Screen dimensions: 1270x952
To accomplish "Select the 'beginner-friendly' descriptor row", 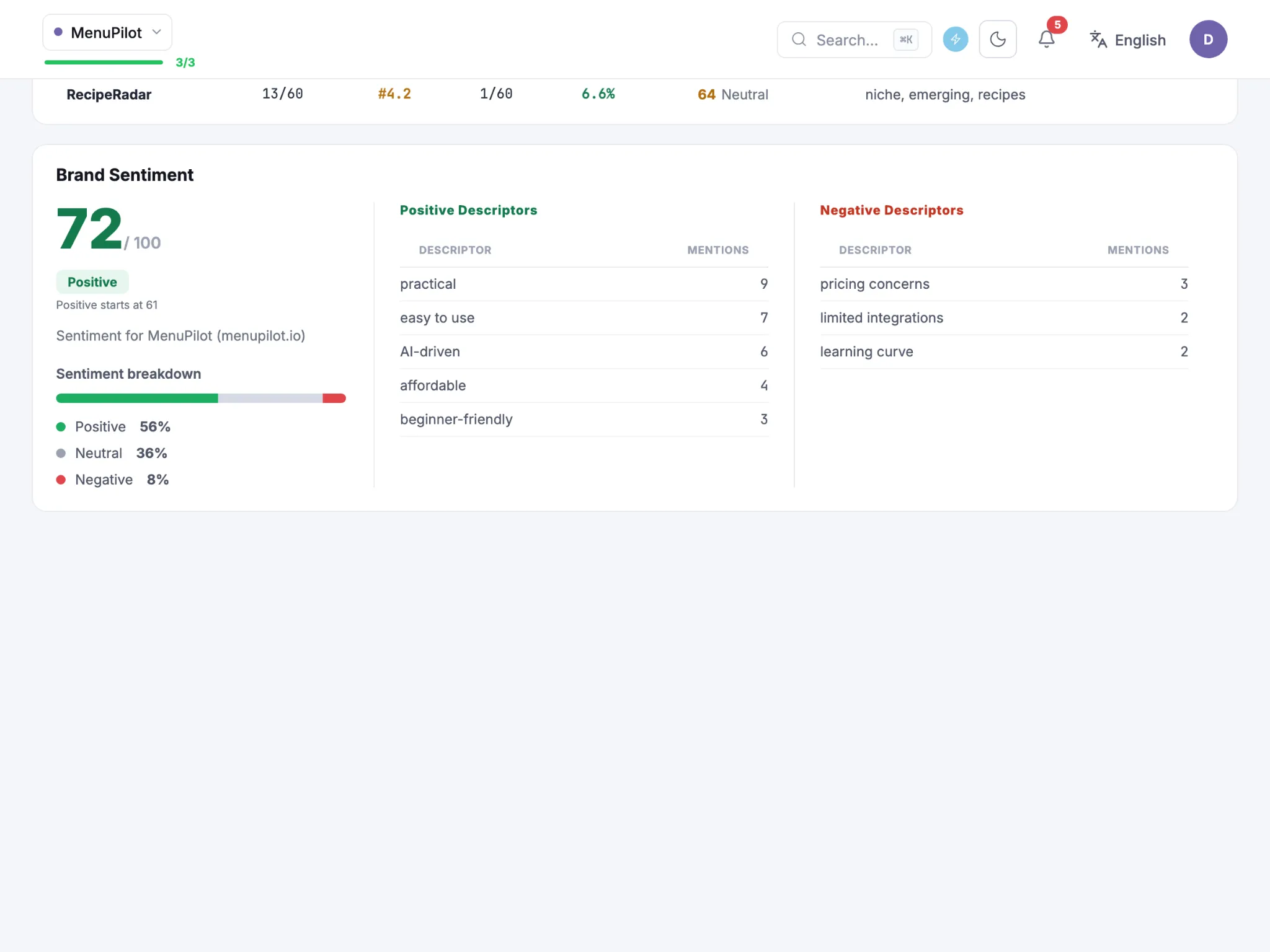I will coord(584,420).
